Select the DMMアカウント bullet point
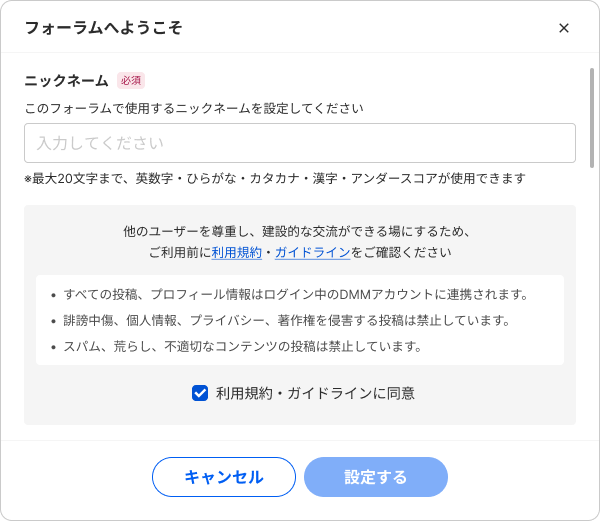Screen dimensions: 600x521 pos(295,294)
